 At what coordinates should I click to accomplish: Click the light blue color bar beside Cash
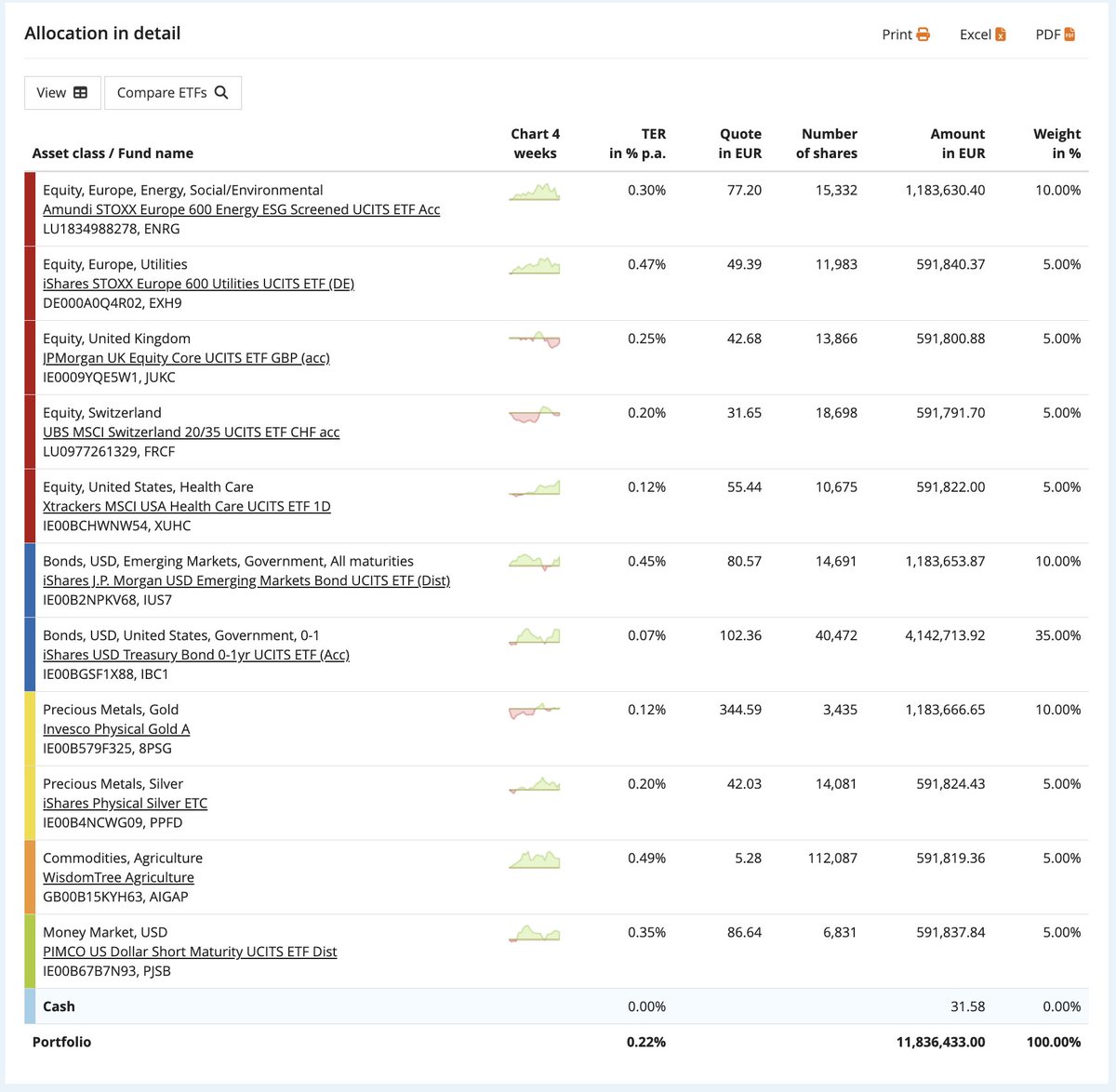coord(30,1006)
